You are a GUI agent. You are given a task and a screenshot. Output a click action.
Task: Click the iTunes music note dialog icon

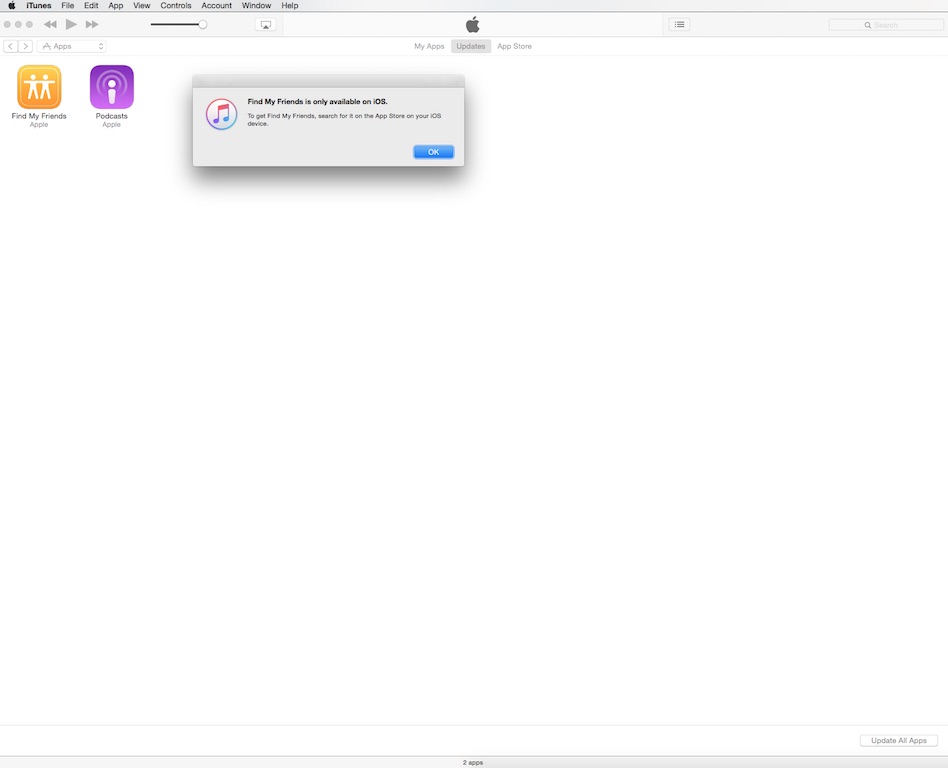pyautogui.click(x=221, y=114)
